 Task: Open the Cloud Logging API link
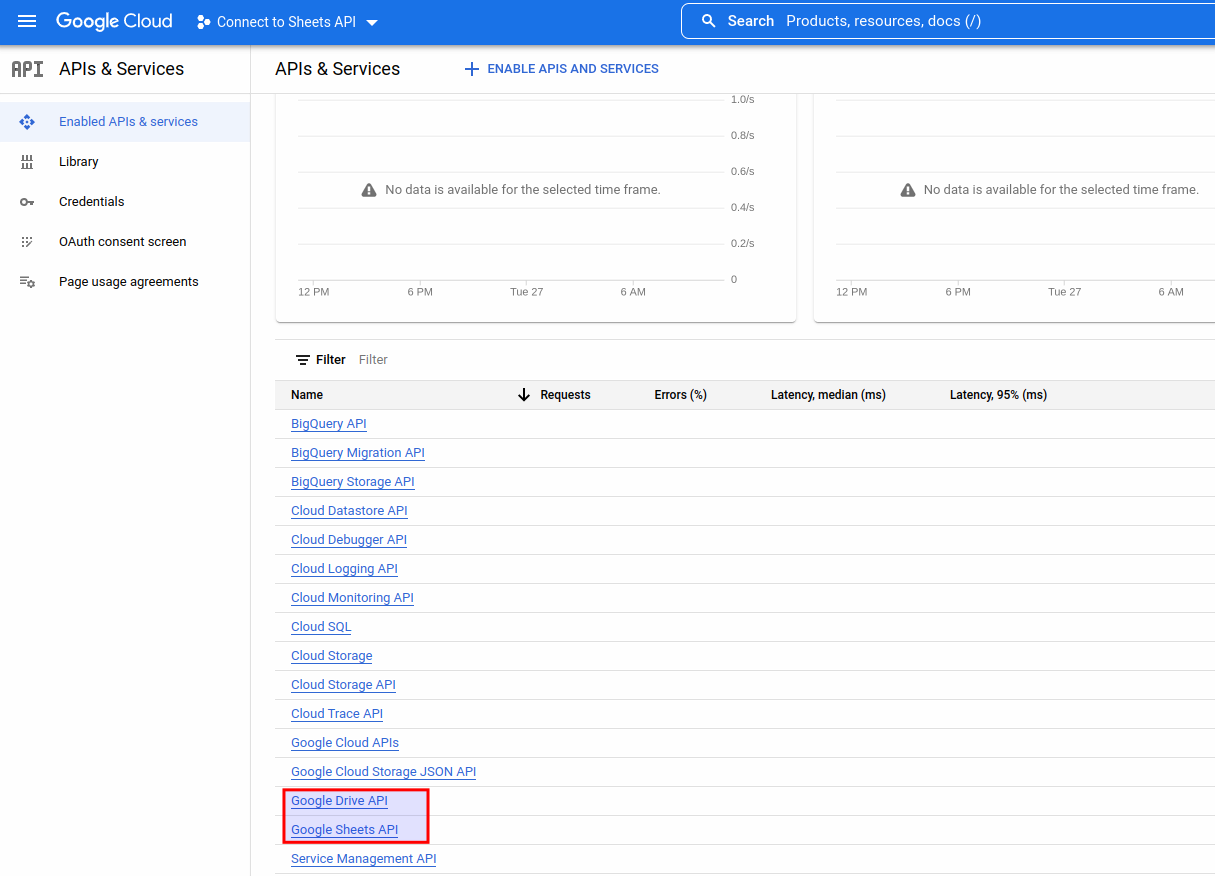pyautogui.click(x=344, y=569)
